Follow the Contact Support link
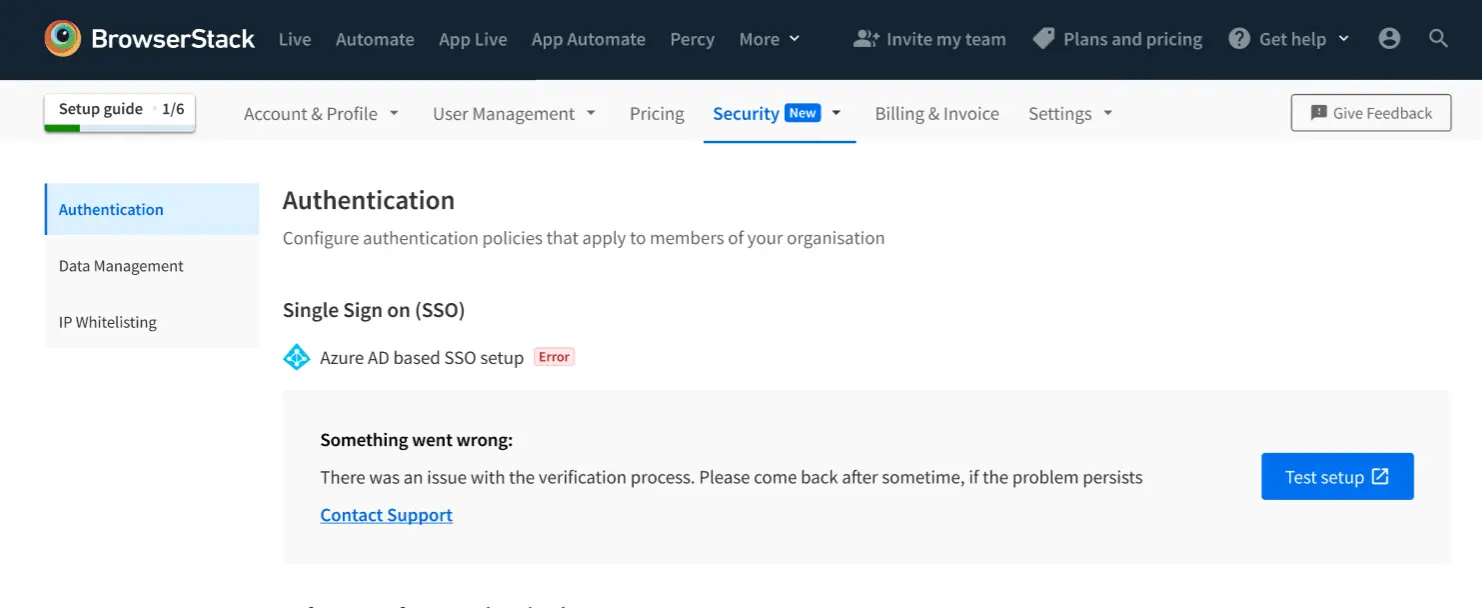The image size is (1482, 608). 386,515
